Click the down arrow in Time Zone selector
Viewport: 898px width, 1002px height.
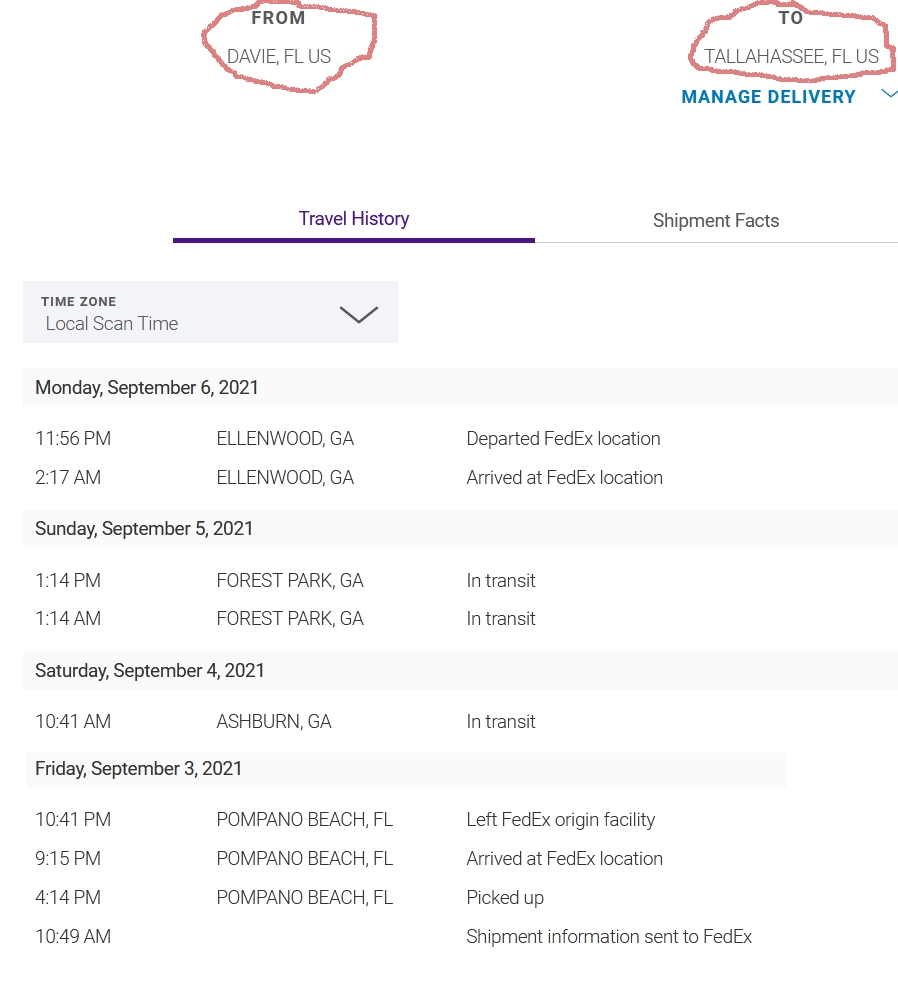[358, 314]
